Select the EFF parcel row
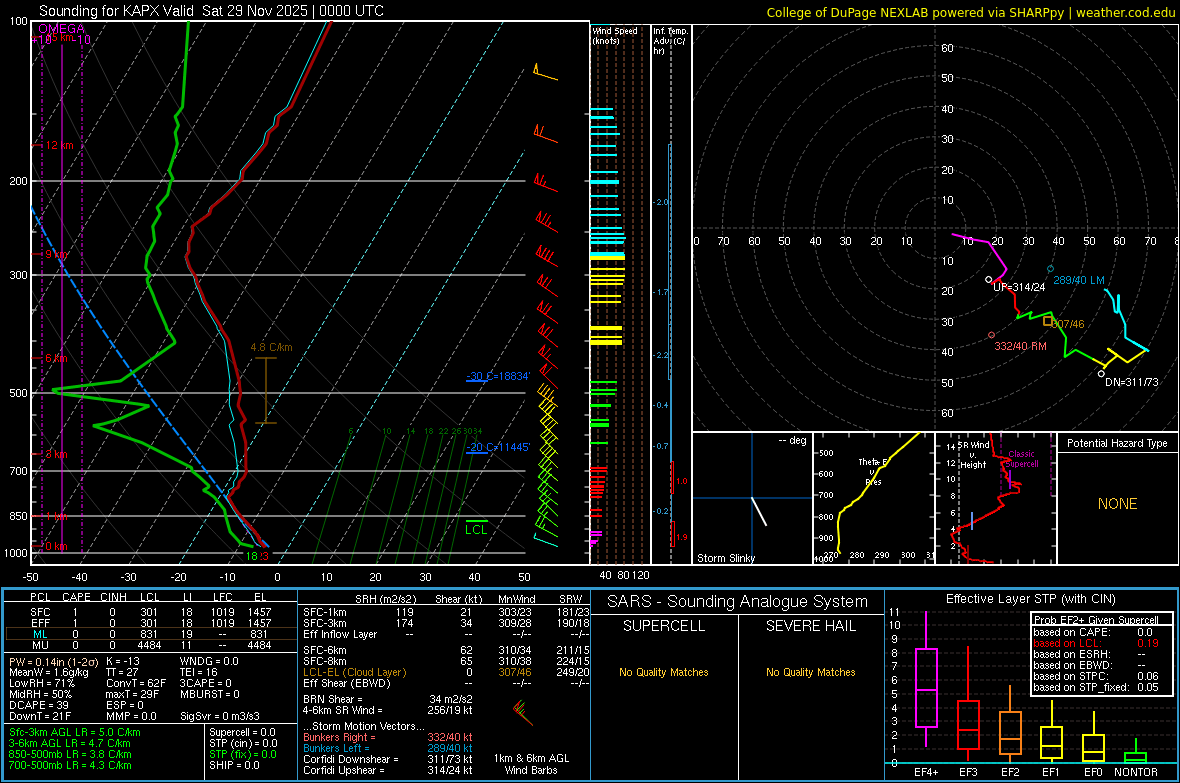This screenshot has height=783, width=1180. pyautogui.click(x=151, y=623)
